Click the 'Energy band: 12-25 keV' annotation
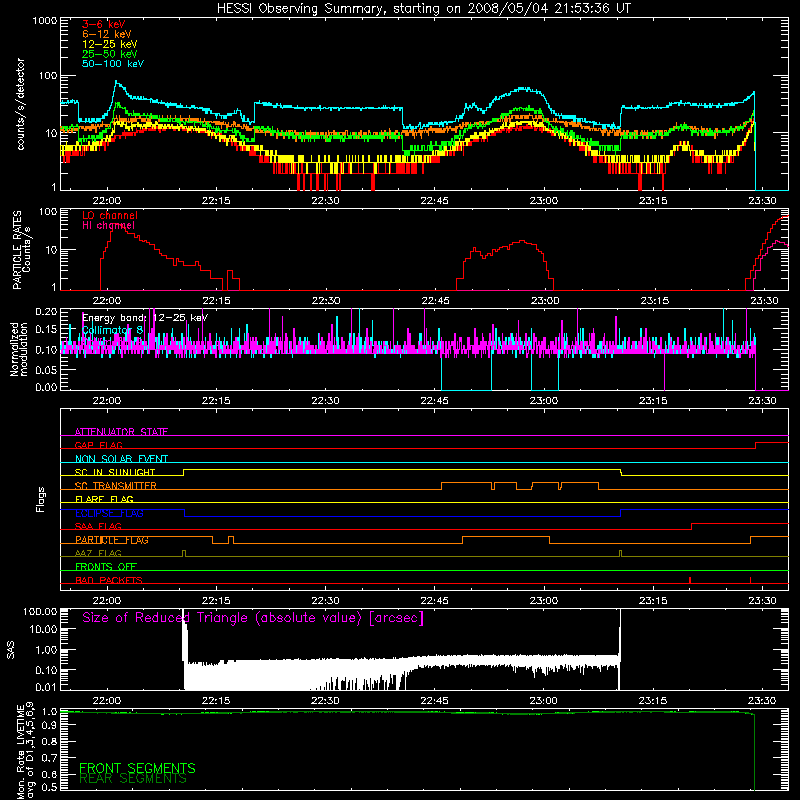 145,318
